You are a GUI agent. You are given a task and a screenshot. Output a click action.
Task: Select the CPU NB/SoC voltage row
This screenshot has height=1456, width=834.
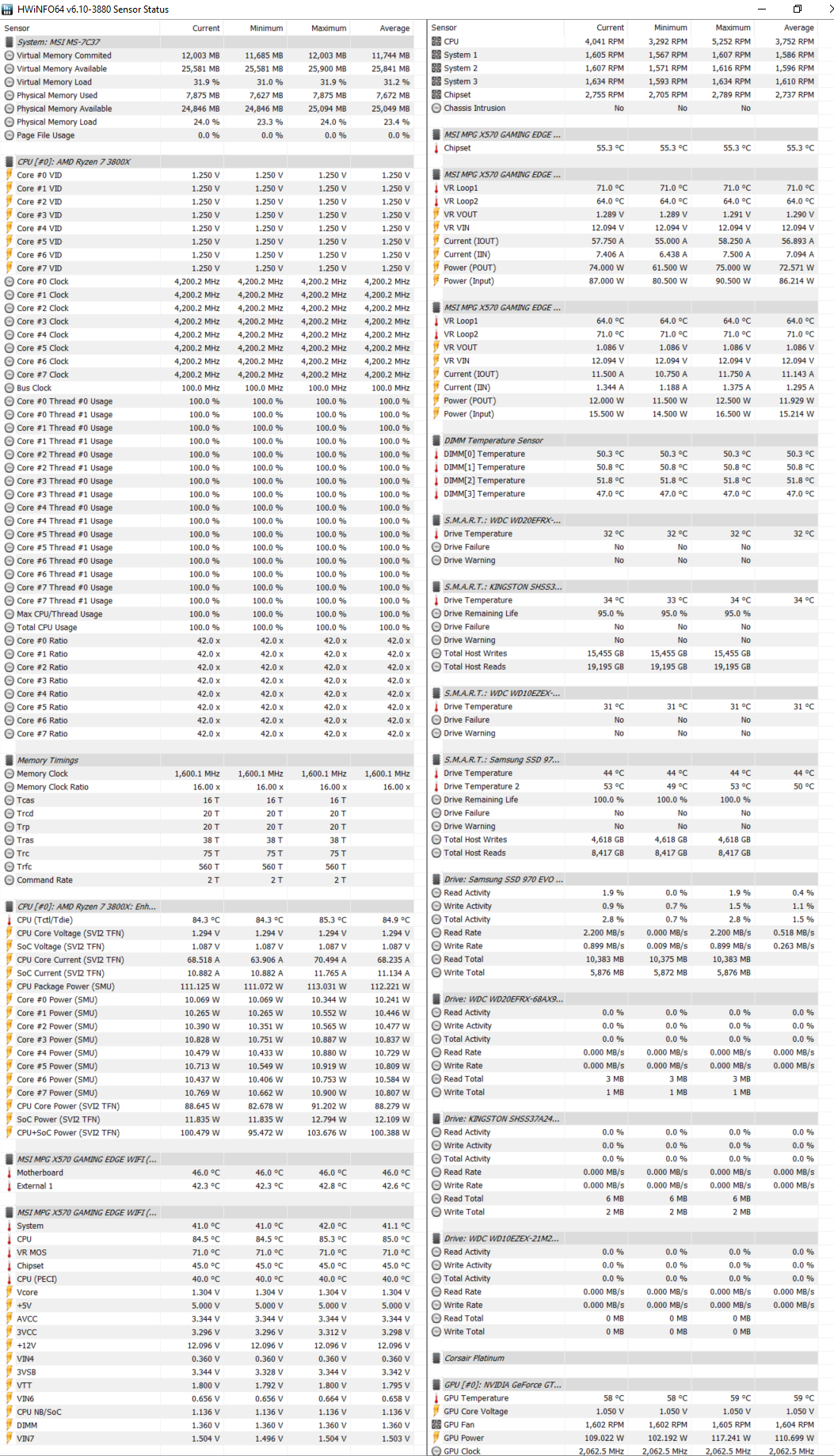click(208, 1412)
